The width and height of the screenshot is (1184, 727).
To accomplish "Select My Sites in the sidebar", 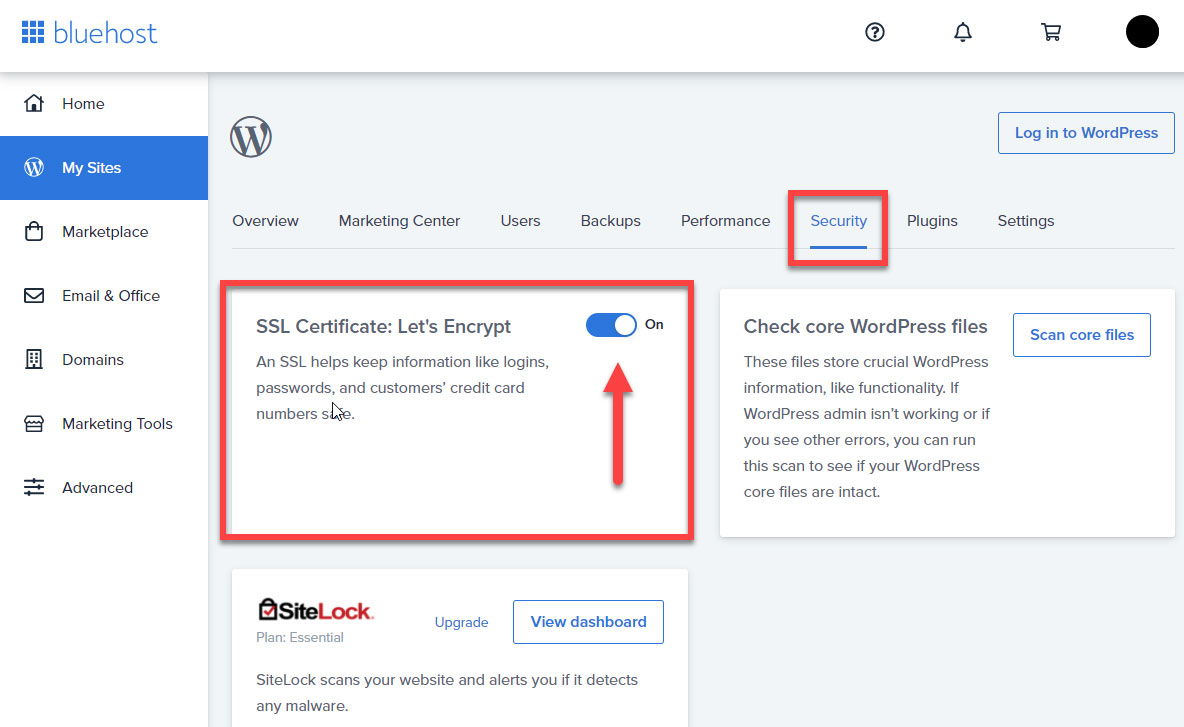I will pos(103,168).
